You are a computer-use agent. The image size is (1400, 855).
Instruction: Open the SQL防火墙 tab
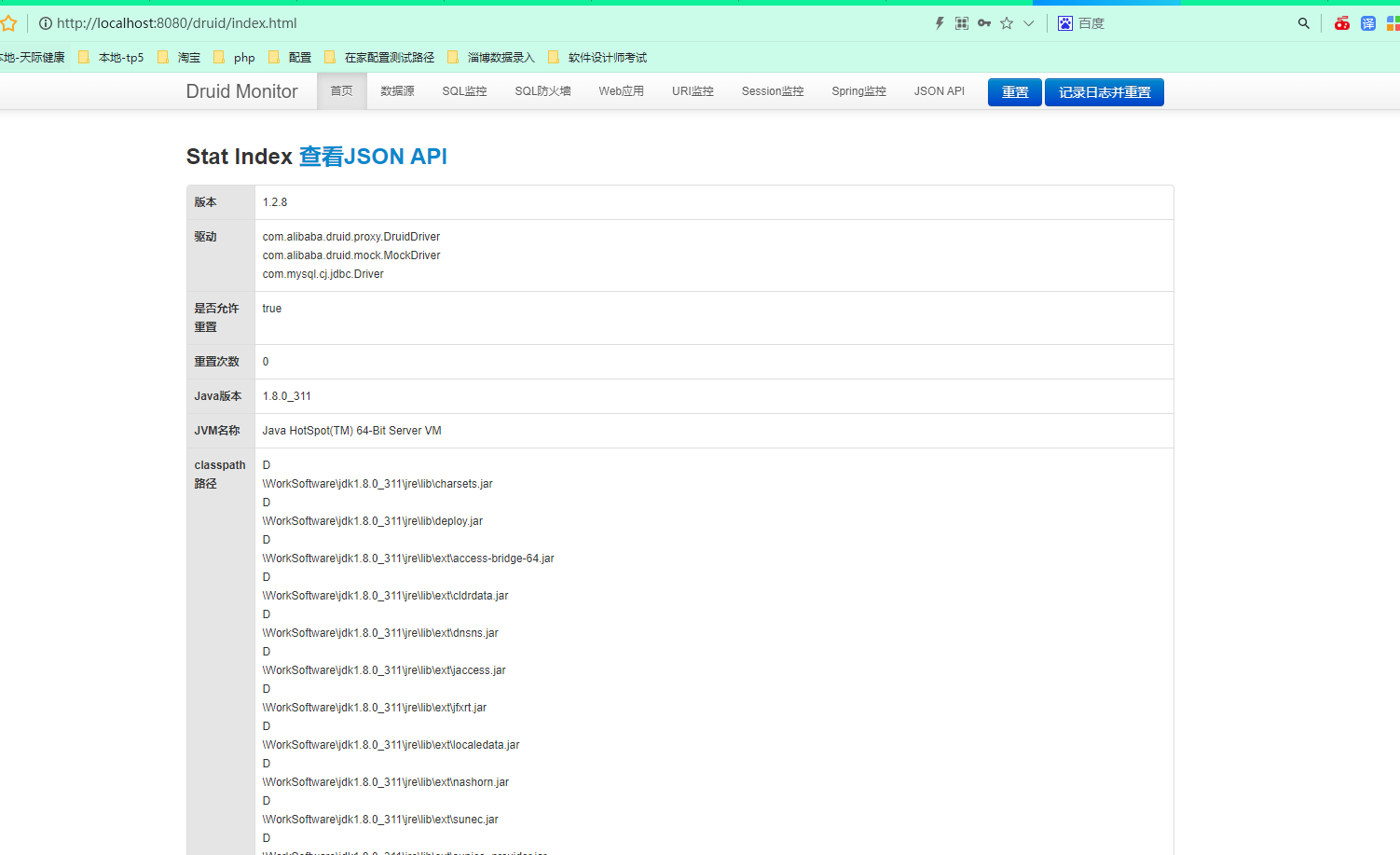tap(542, 91)
